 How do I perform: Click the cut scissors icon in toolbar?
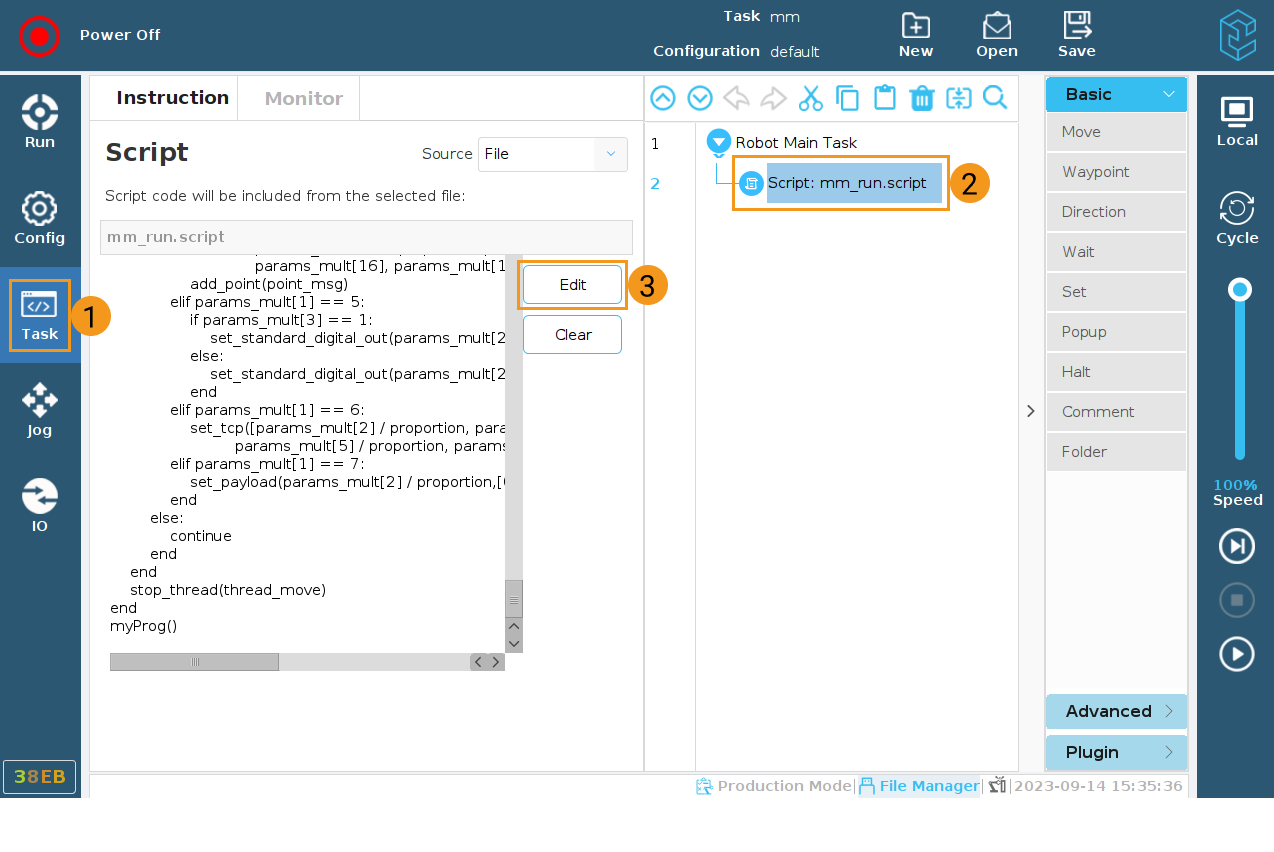[810, 98]
